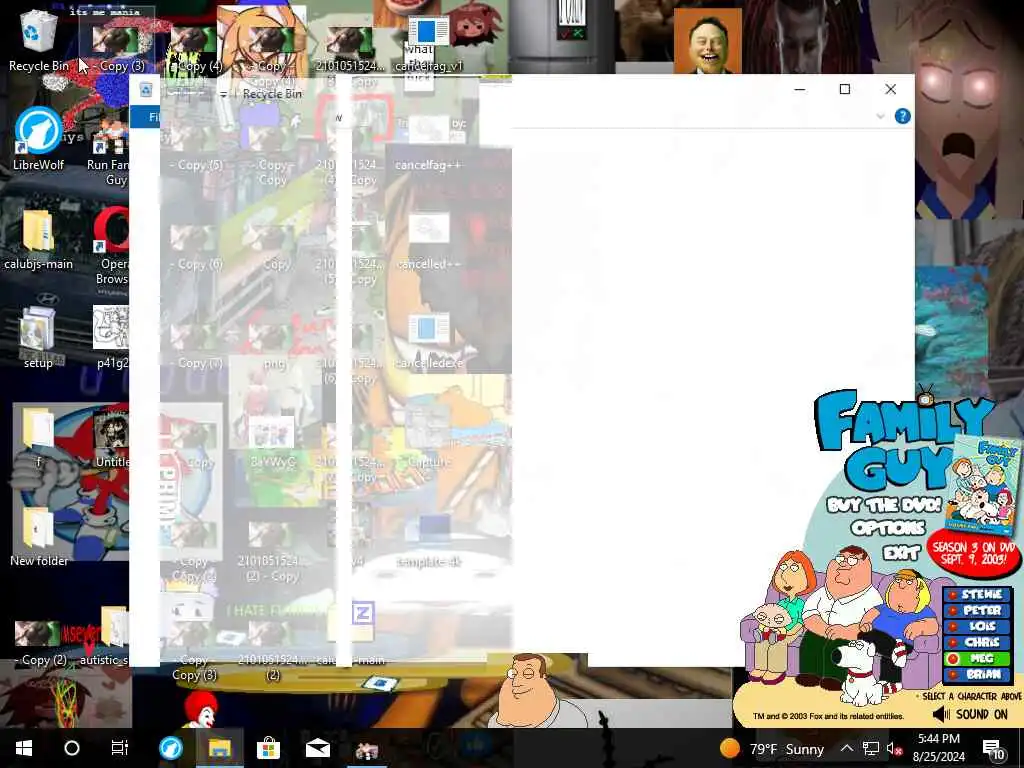Select Meg character in Family Guy widget

click(977, 658)
